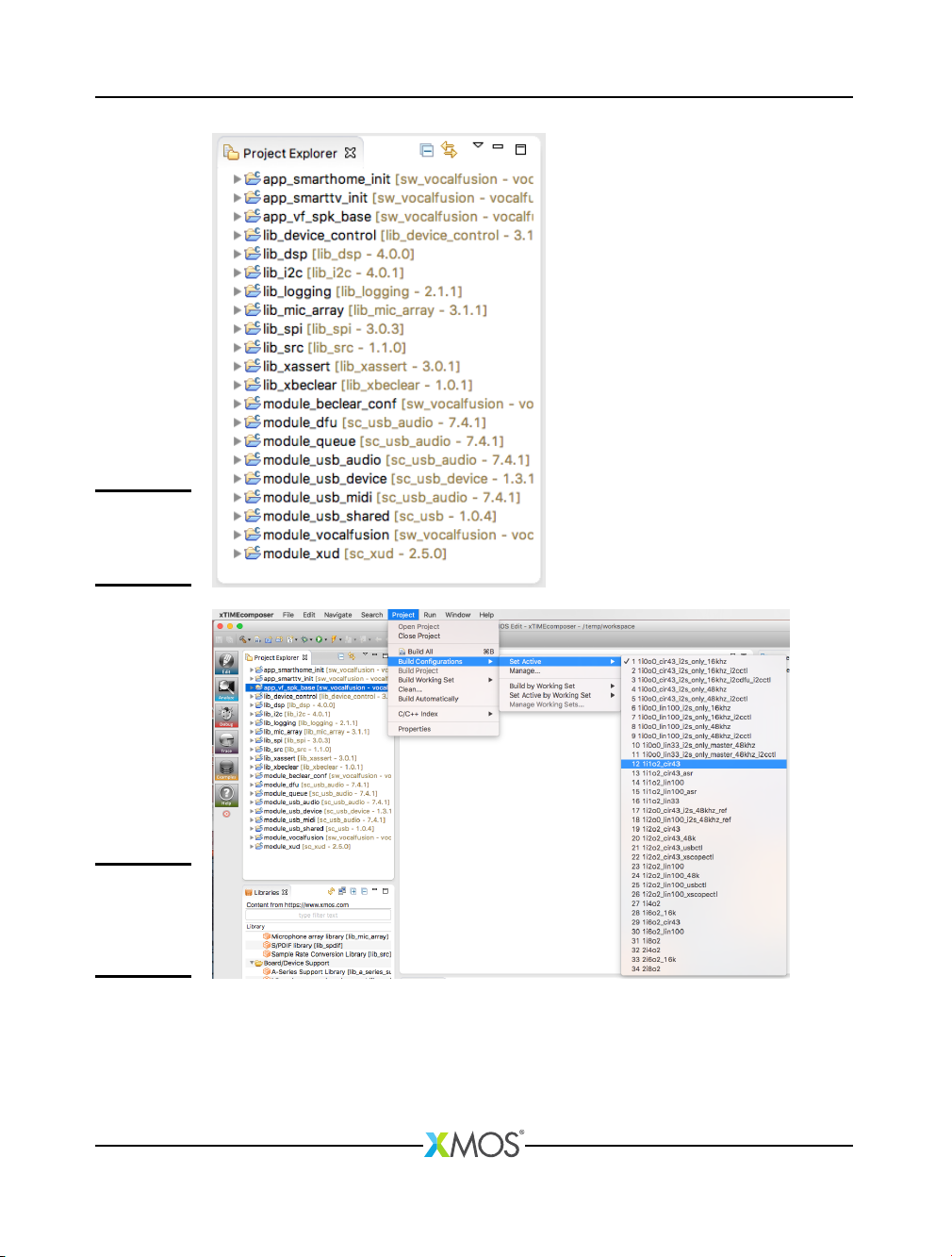Expand lib_mic_array in enlarged Project Explorer
This screenshot has height=1257, width=952.
(238, 310)
